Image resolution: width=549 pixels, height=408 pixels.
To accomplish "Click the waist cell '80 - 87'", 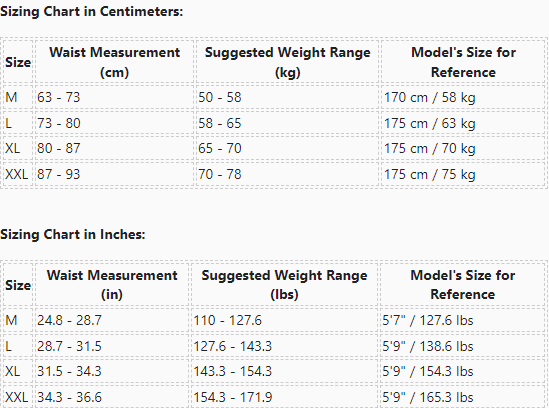I will point(59,148).
